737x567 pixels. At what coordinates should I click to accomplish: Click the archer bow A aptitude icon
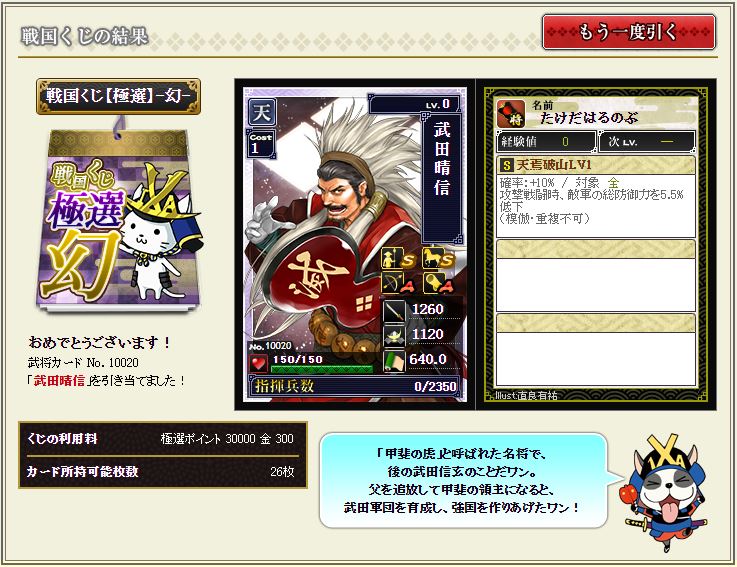point(398,283)
